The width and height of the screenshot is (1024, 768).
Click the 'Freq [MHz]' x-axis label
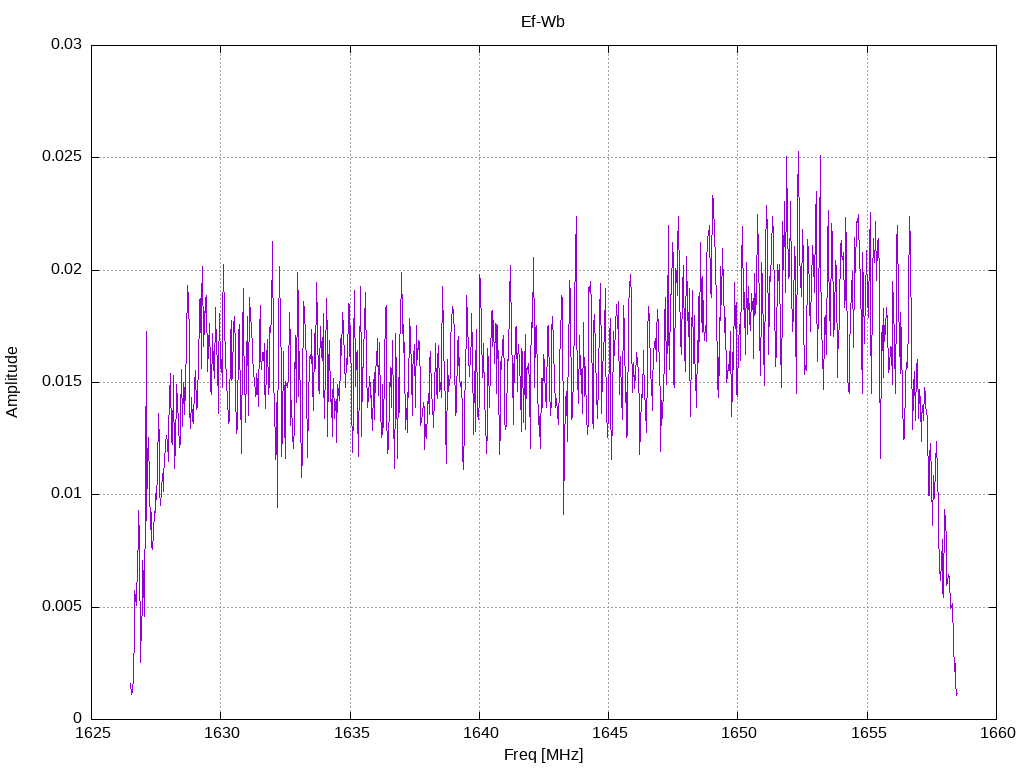coord(543,755)
